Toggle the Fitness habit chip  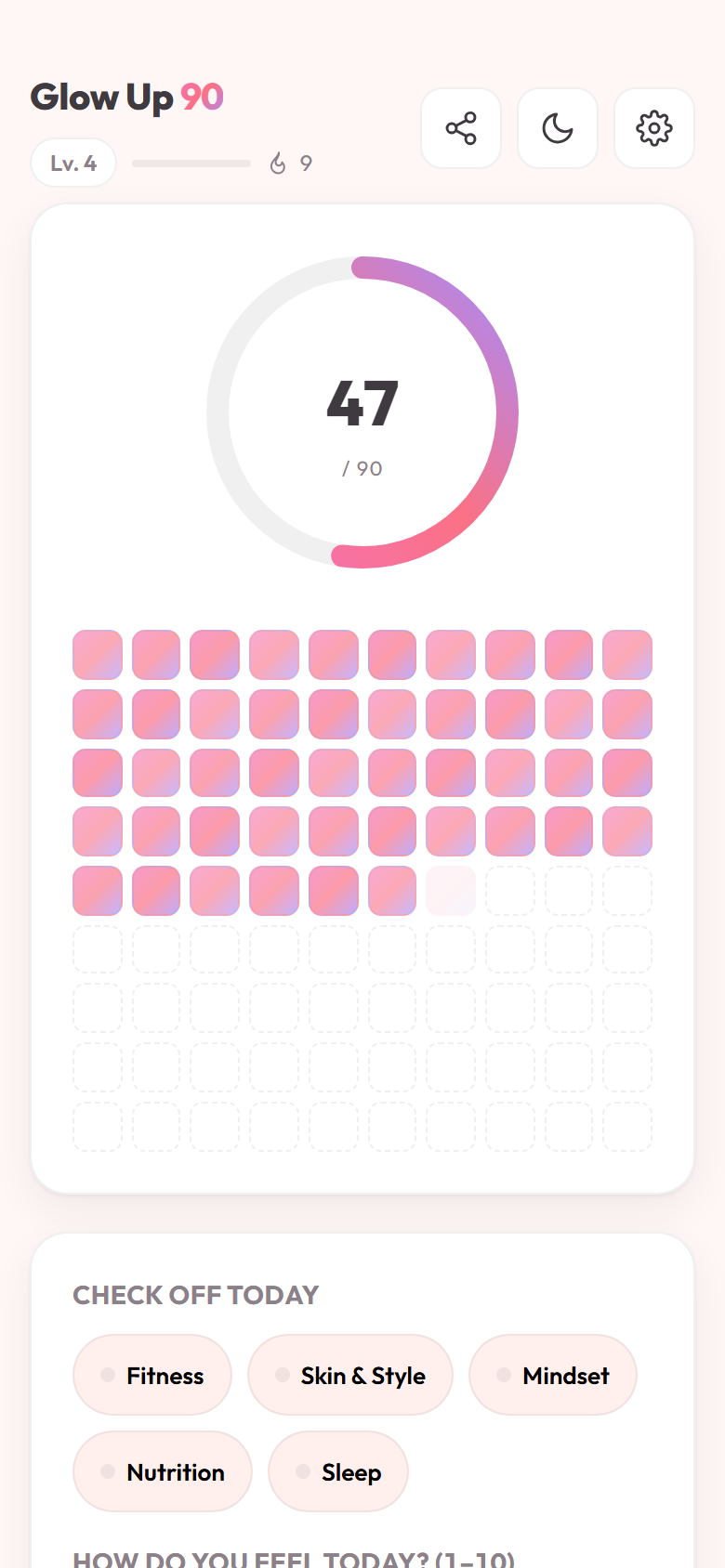pos(152,1375)
